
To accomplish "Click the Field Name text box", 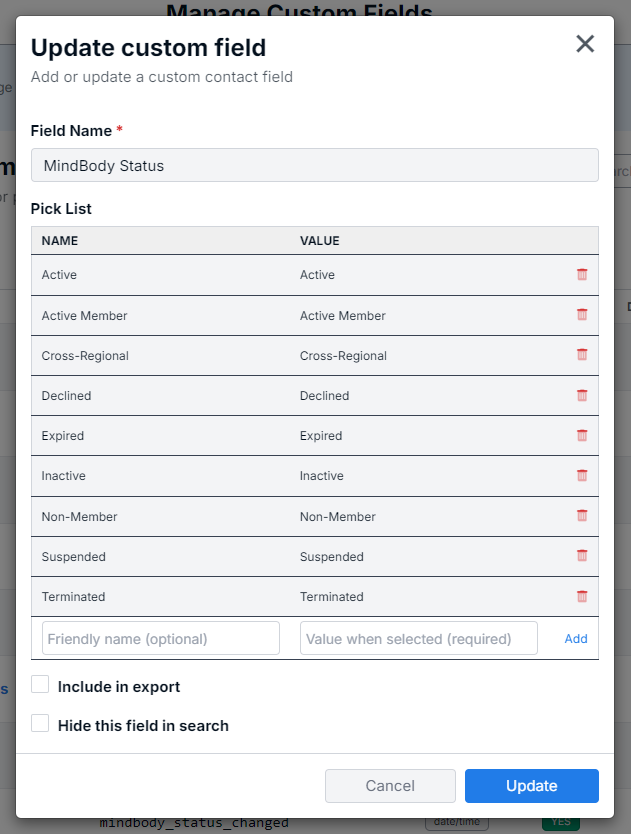I will pyautogui.click(x=315, y=166).
